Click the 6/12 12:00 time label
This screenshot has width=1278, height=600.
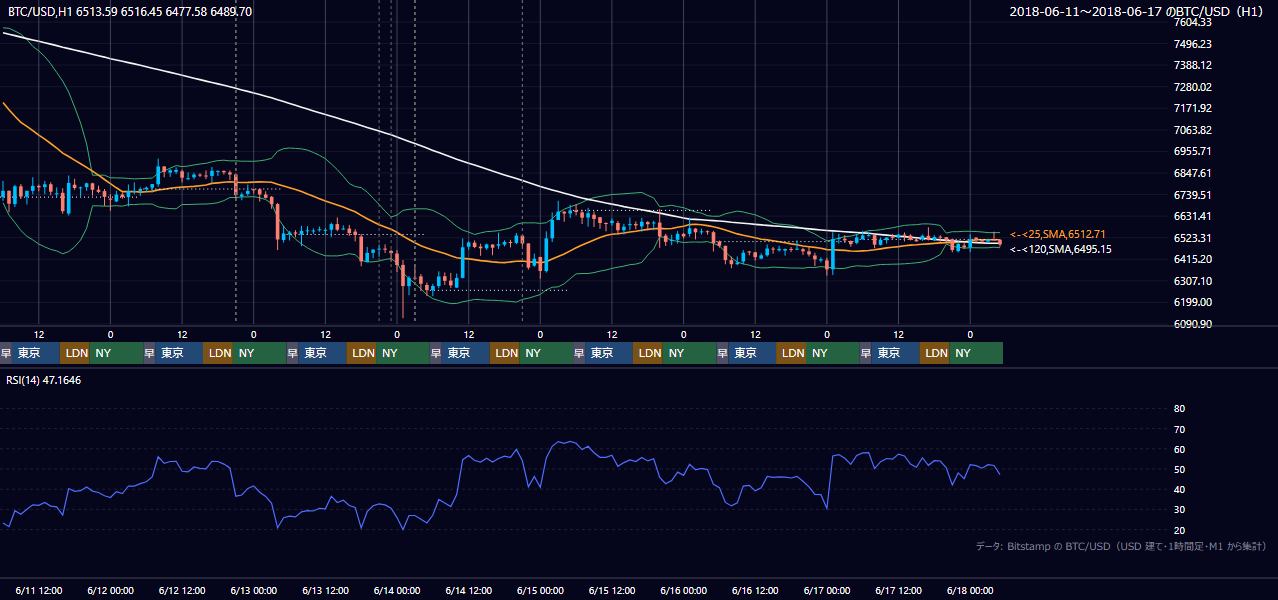(x=183, y=591)
